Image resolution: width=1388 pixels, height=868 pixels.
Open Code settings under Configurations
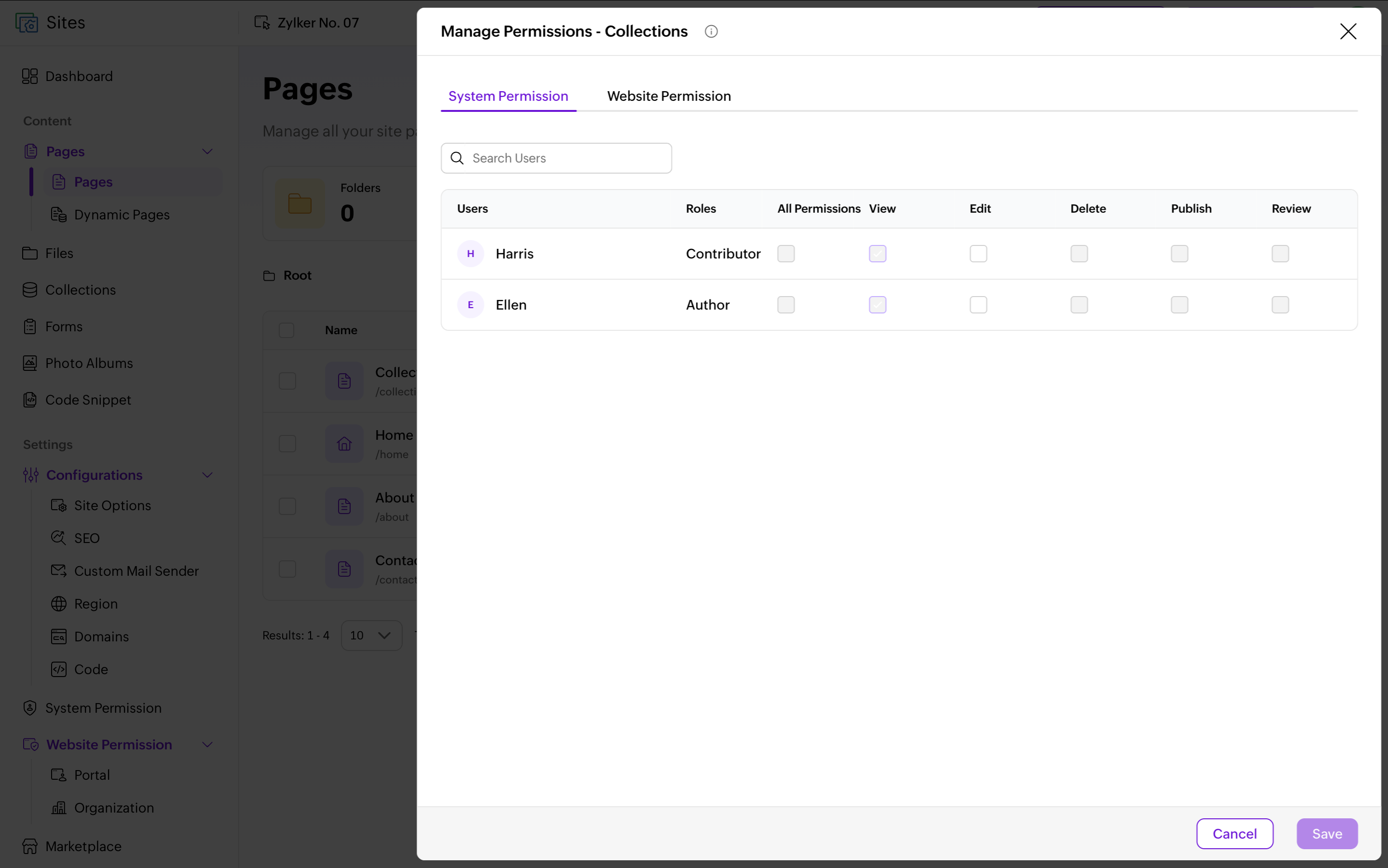pos(79,669)
